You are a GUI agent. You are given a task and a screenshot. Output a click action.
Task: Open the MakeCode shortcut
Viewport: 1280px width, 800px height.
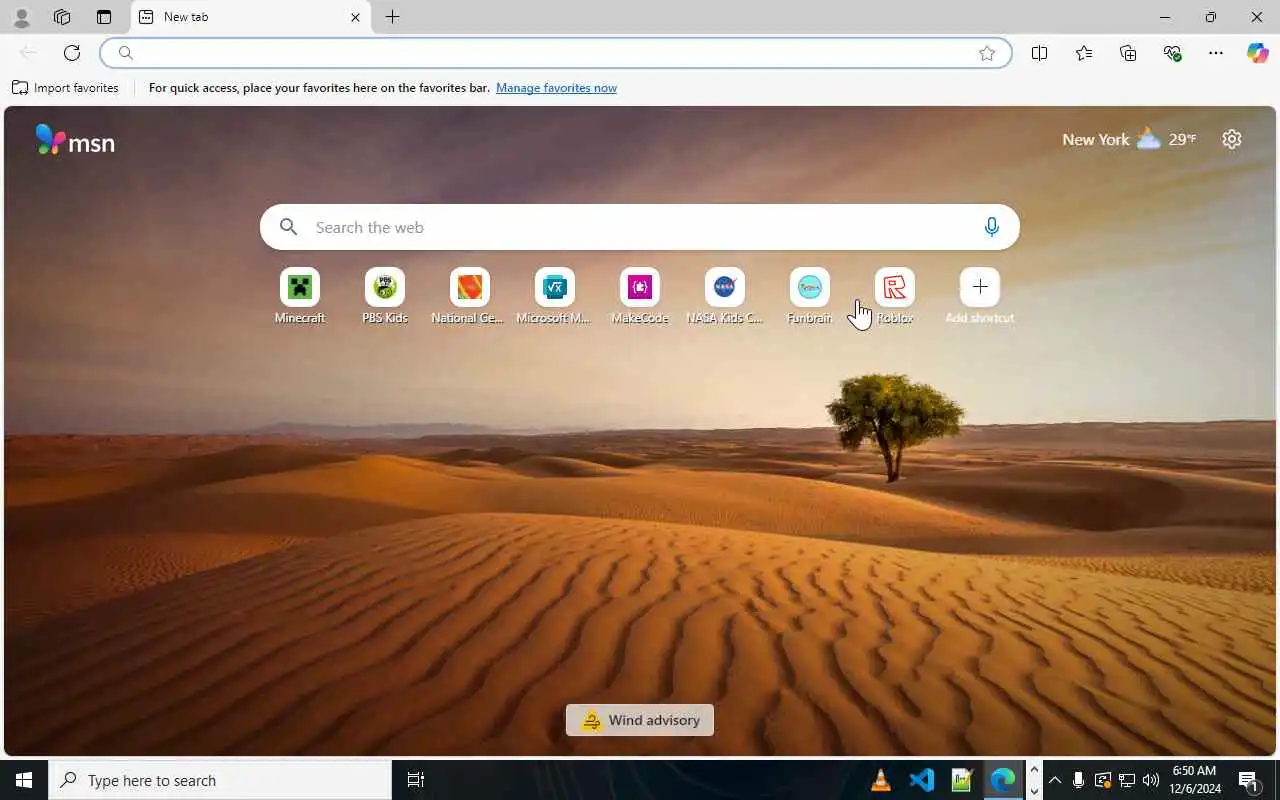[x=640, y=297]
